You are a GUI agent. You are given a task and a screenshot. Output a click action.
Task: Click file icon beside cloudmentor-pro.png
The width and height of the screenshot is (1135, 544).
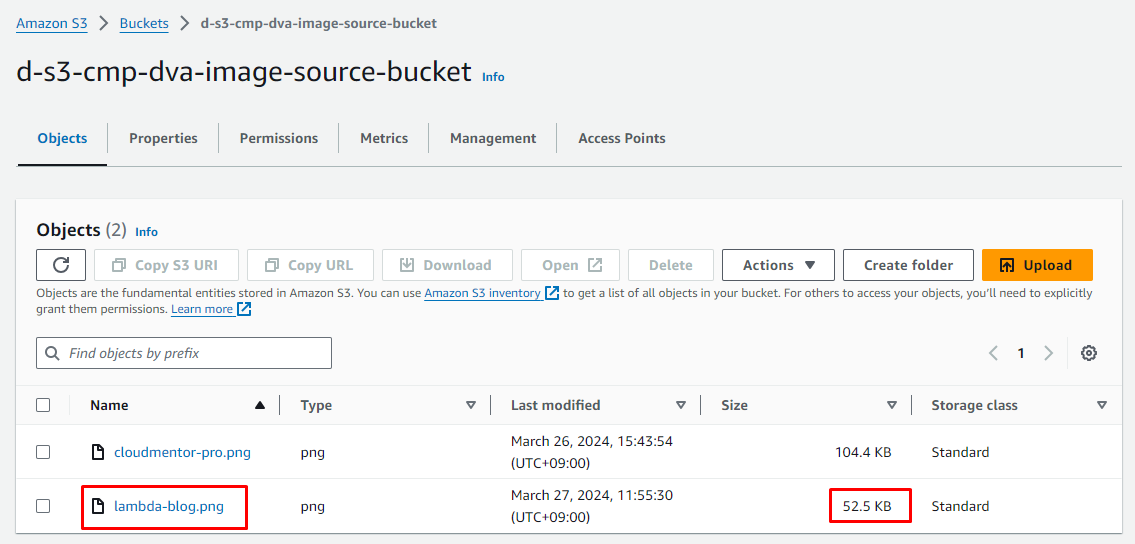coord(98,452)
